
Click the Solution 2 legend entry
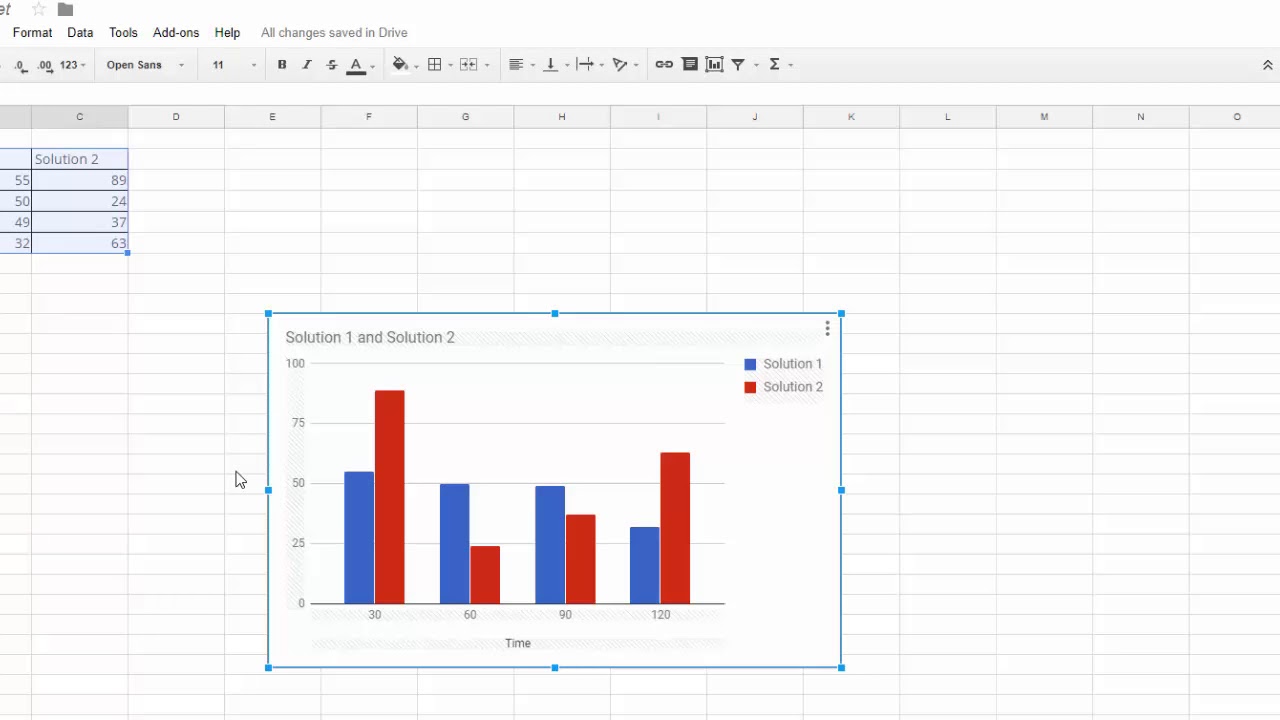coord(783,387)
